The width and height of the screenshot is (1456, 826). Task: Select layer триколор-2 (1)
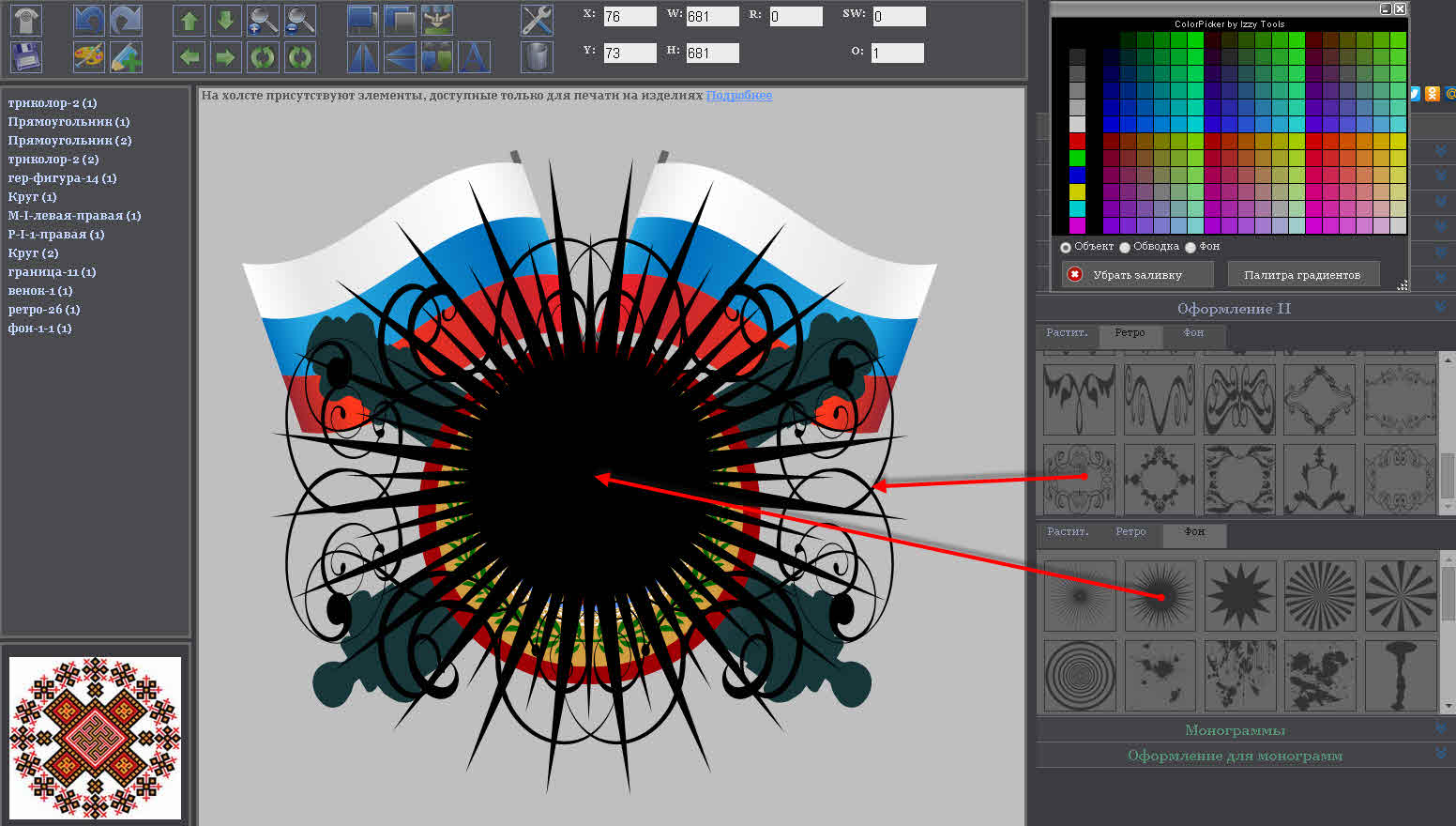pos(53,103)
